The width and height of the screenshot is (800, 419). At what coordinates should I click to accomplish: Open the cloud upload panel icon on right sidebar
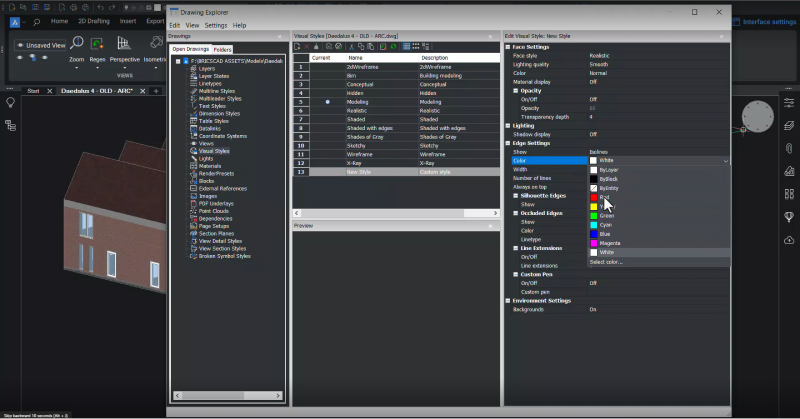(x=789, y=240)
